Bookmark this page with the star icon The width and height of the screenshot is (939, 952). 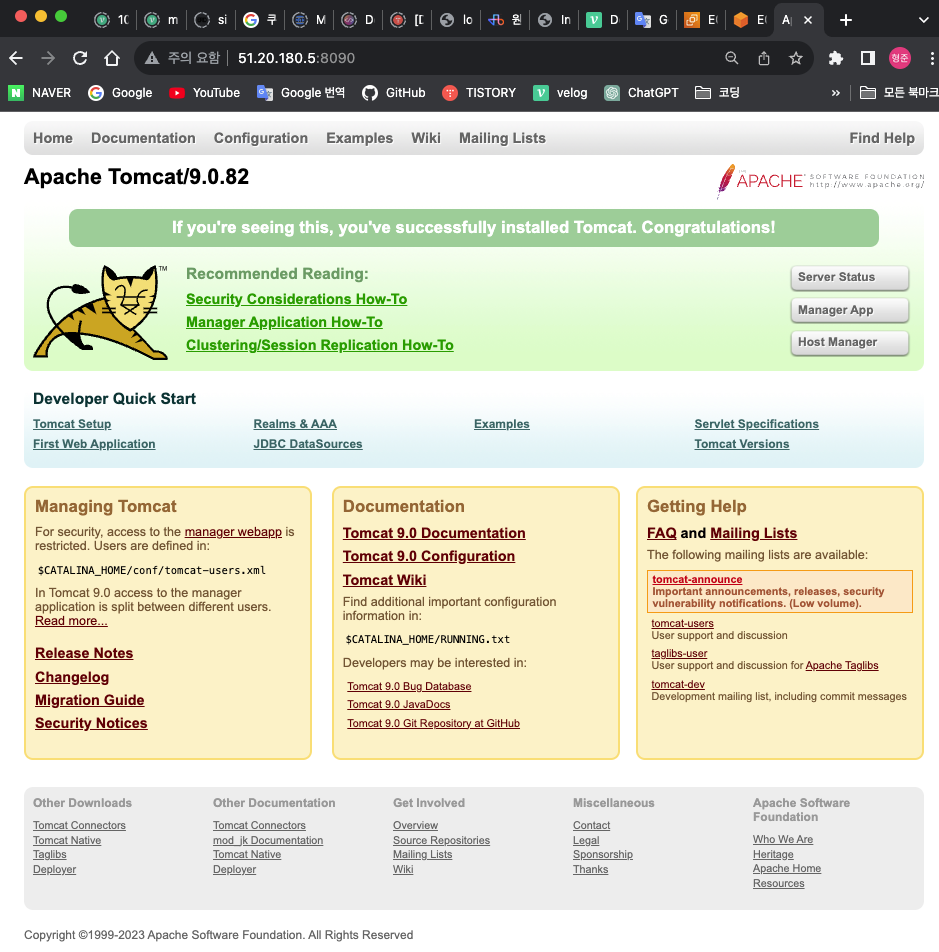796,58
